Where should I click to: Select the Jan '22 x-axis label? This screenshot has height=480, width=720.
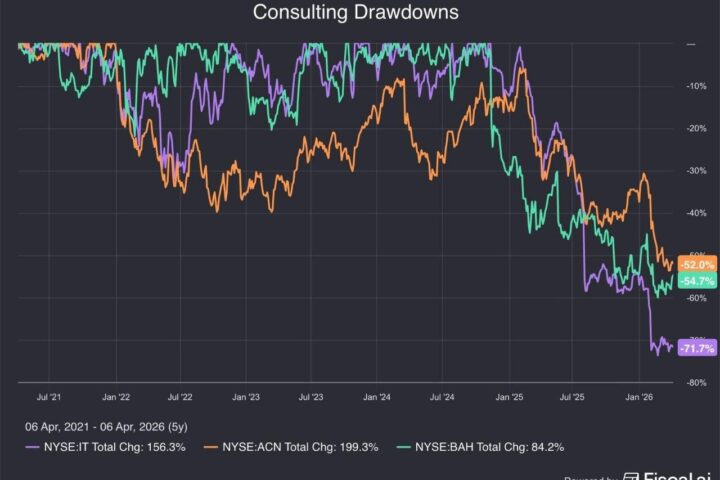point(116,397)
